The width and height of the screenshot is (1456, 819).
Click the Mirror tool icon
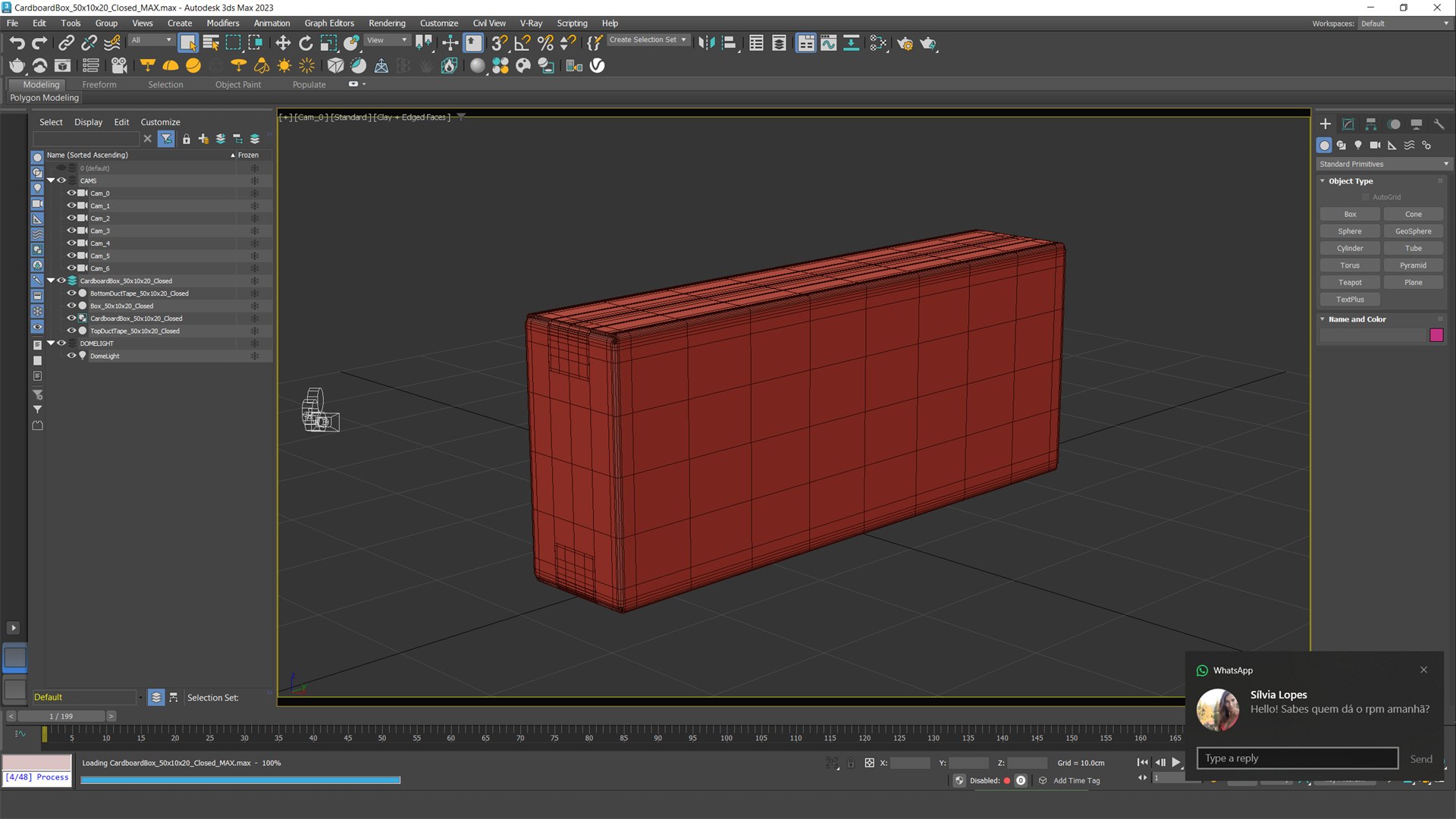pos(706,43)
